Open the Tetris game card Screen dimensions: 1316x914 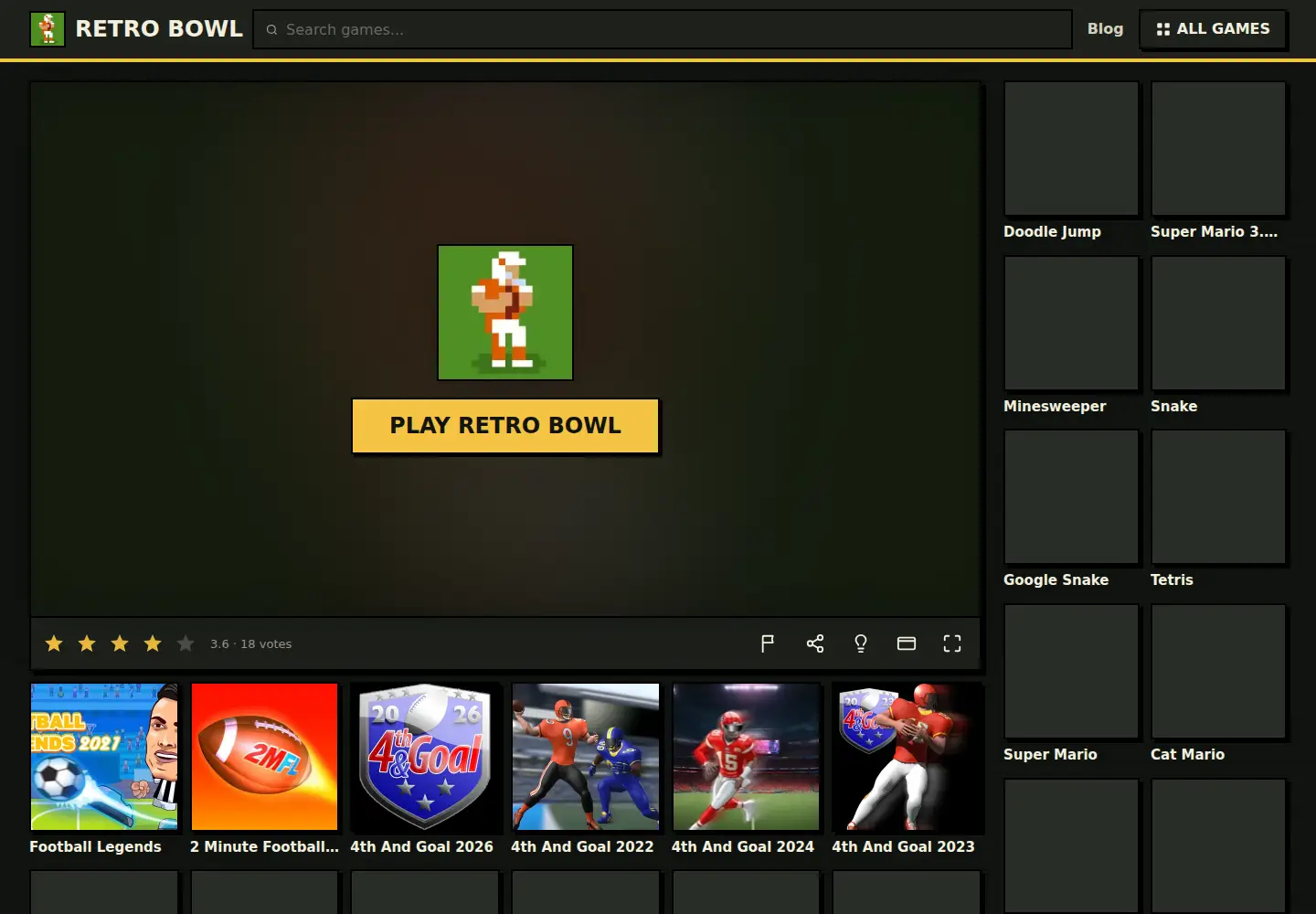tap(1218, 497)
